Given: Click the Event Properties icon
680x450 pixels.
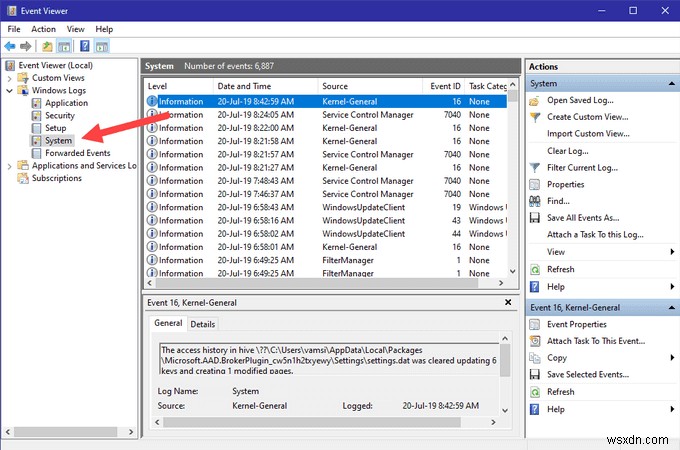Looking at the screenshot, I should 535,325.
